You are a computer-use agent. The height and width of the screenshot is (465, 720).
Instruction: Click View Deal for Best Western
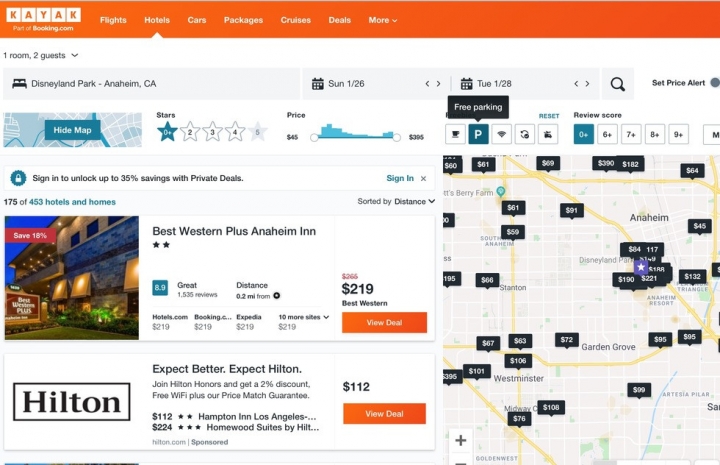(x=384, y=322)
